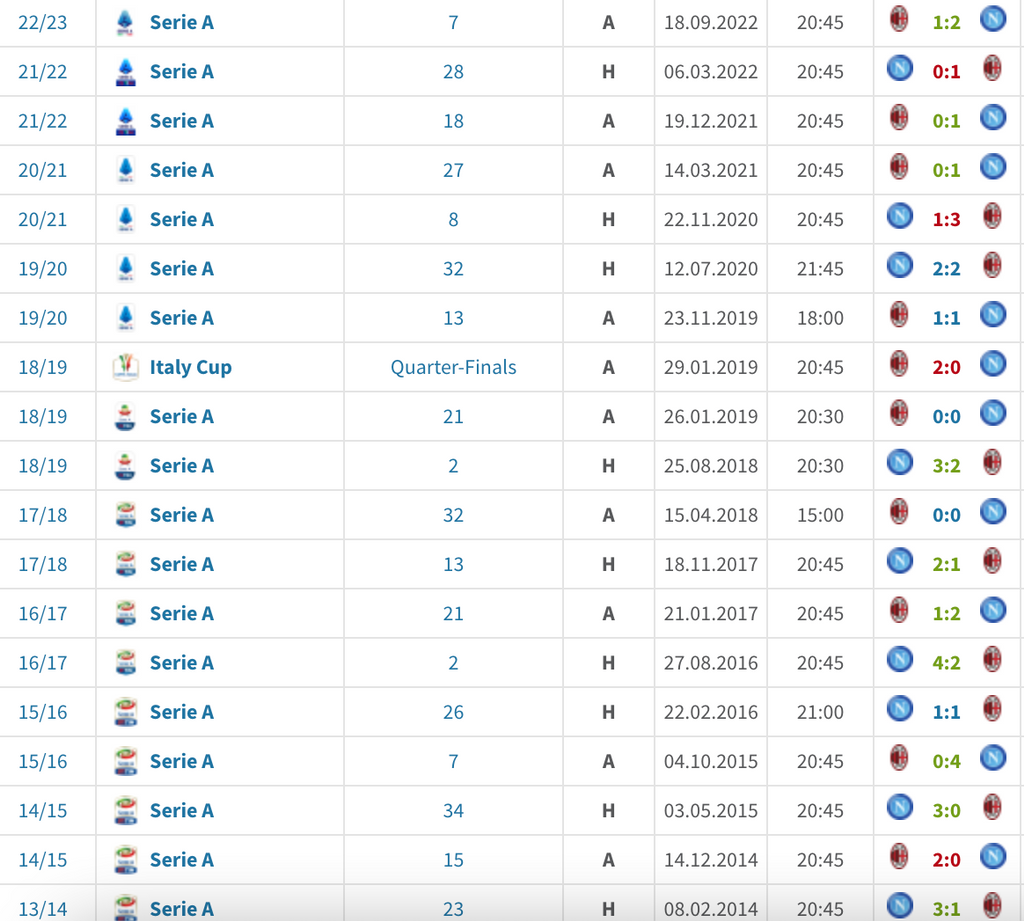The image size is (1024, 921).
Task: Click the Serie A logo in the 22.02.2016 row
Action: tap(125, 713)
